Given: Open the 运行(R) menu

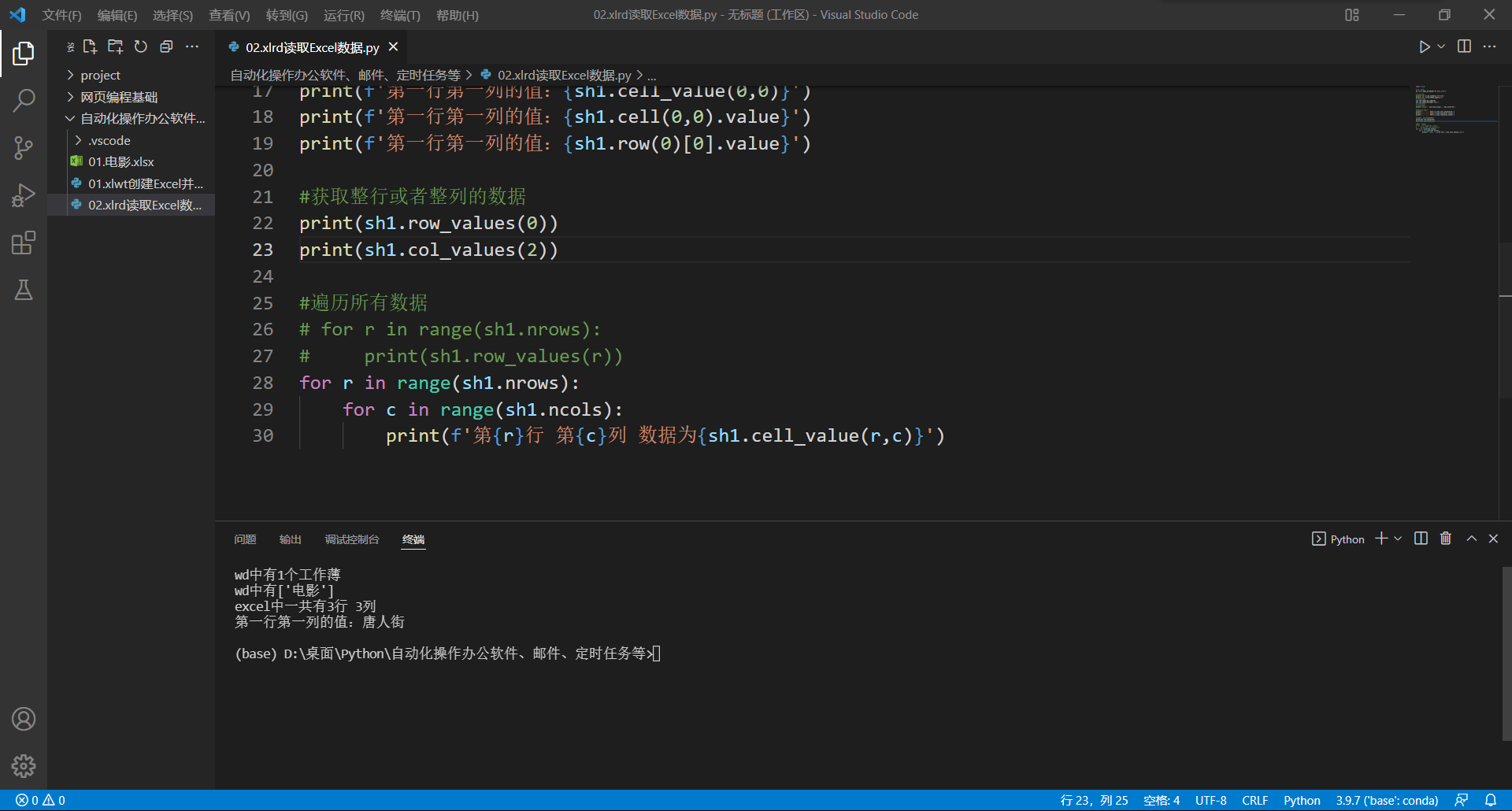Looking at the screenshot, I should 344,15.
